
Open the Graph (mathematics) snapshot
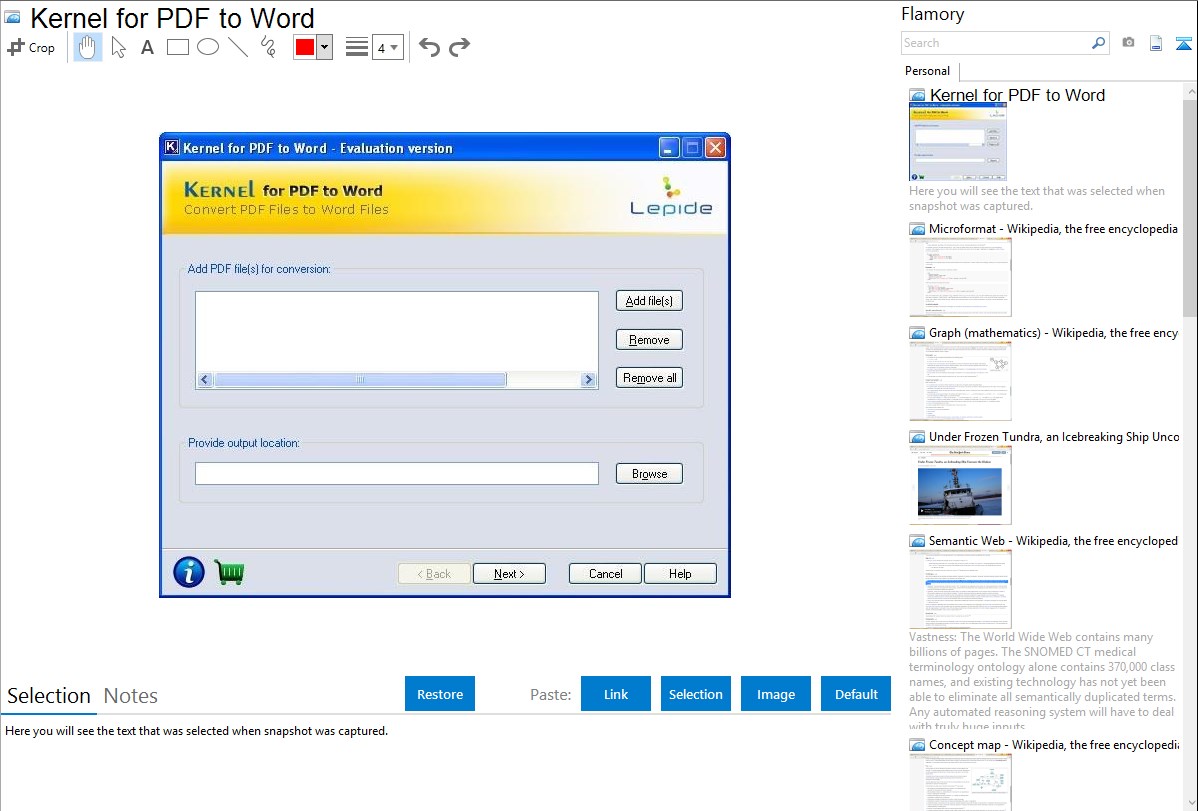tap(960, 381)
